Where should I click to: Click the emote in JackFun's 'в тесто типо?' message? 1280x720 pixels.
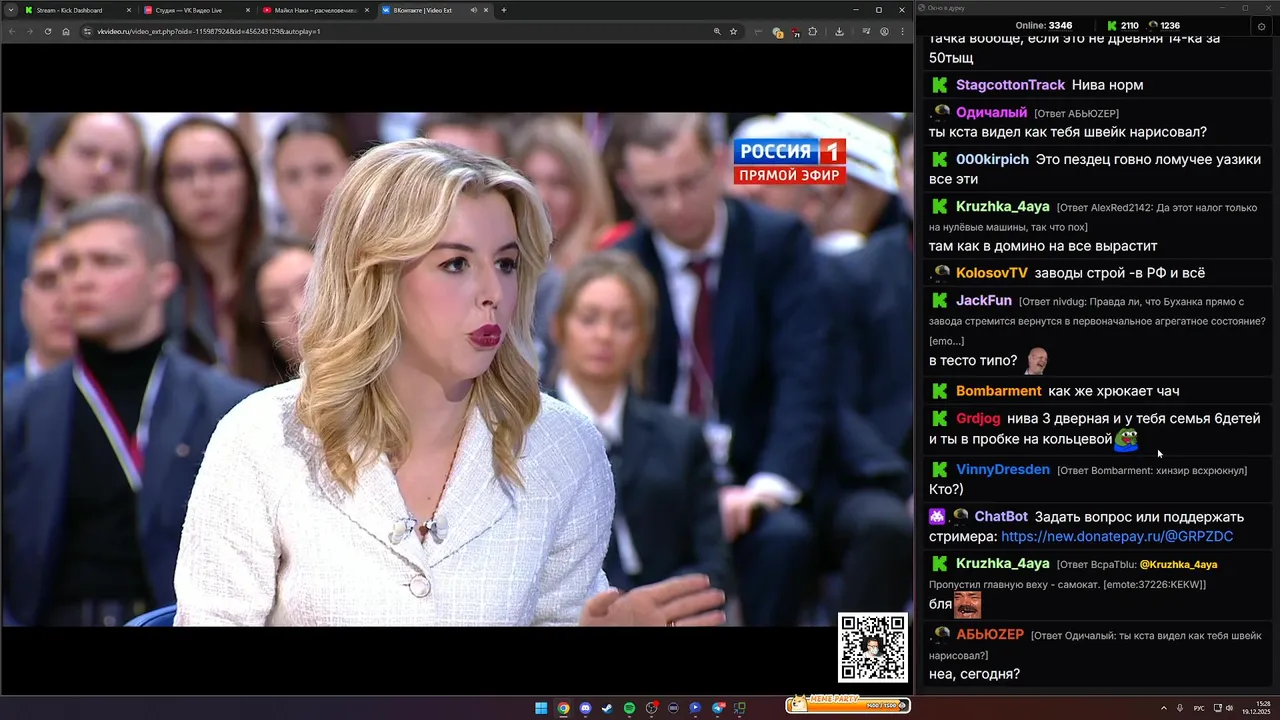tap(1037, 360)
